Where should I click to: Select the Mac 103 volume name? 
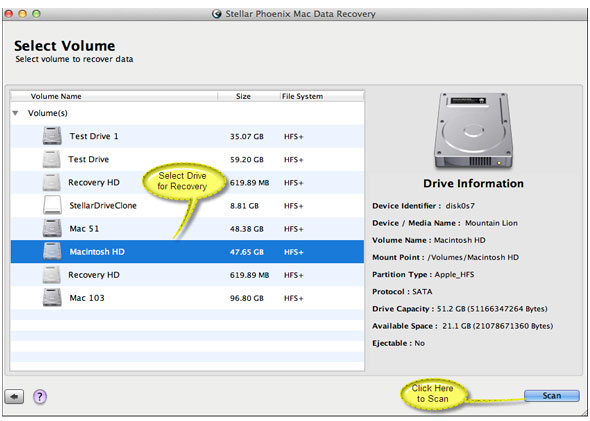click(87, 298)
